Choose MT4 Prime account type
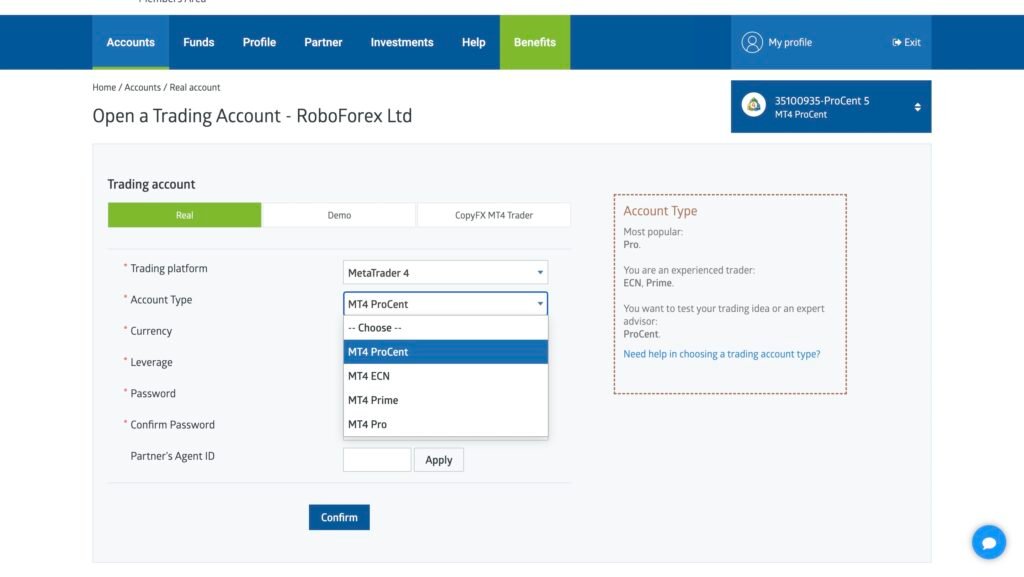The width and height of the screenshot is (1024, 577). tap(445, 400)
